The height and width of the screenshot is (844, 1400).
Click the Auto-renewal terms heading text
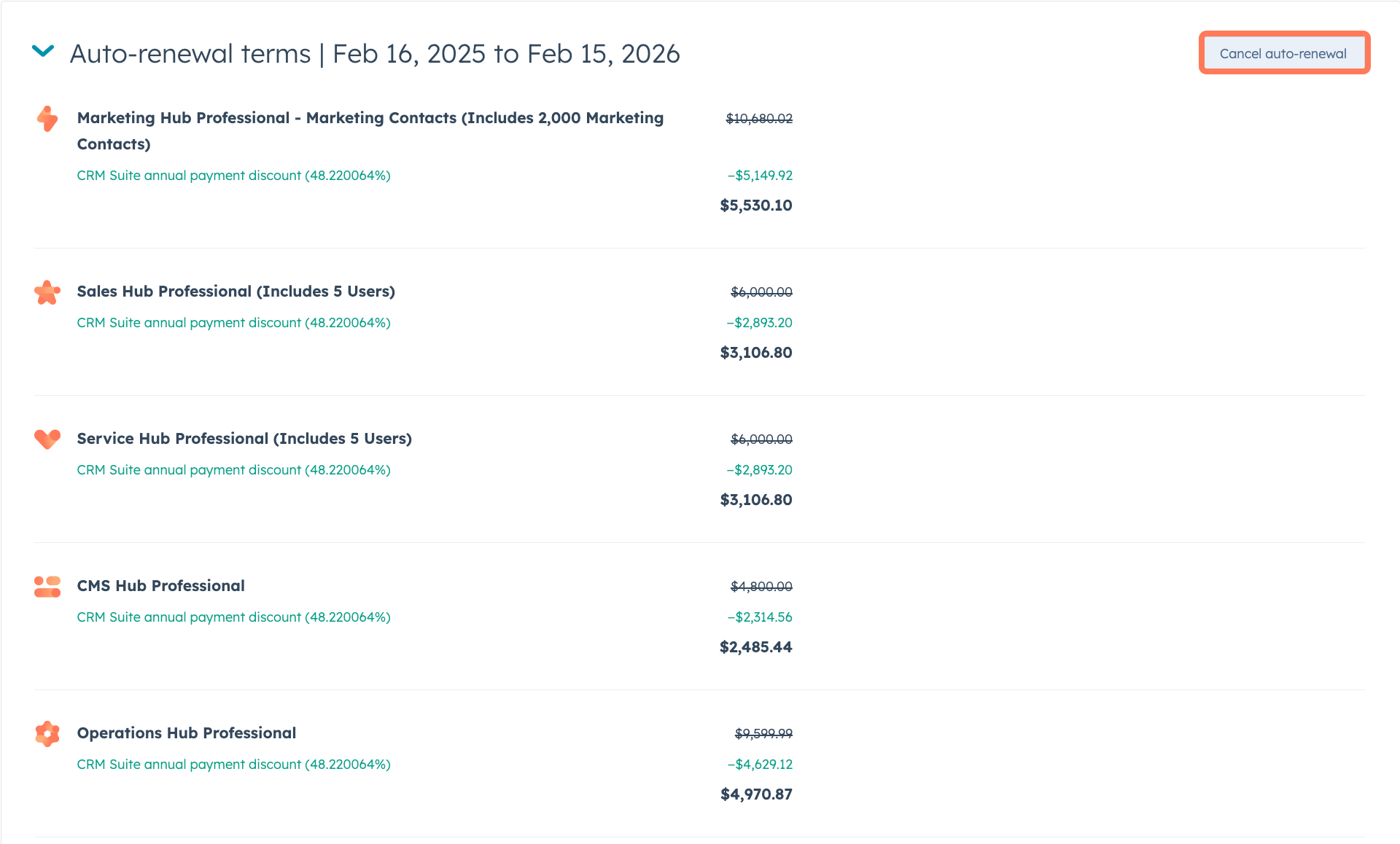[375, 54]
